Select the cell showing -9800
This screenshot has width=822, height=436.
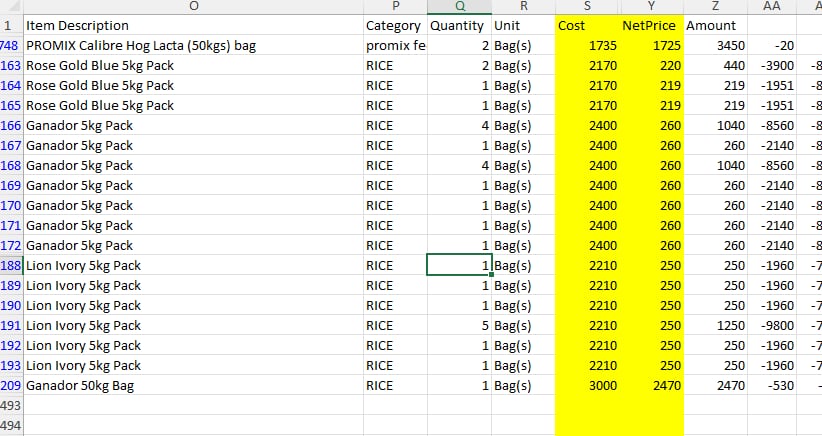[771, 325]
